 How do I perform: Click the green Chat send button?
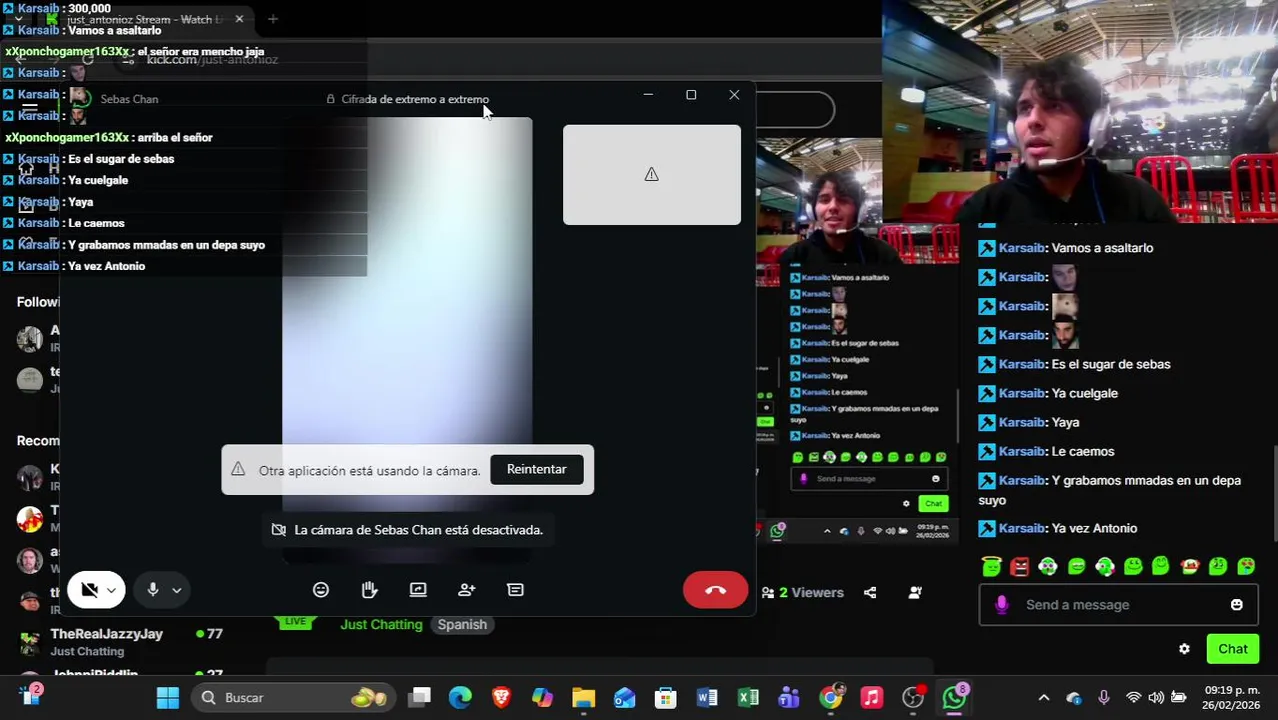(1232, 649)
